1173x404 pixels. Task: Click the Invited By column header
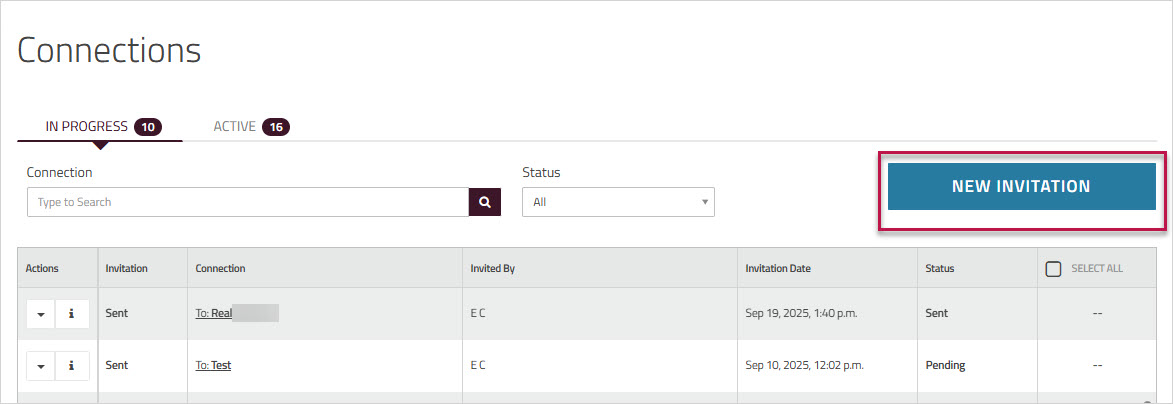(x=493, y=268)
